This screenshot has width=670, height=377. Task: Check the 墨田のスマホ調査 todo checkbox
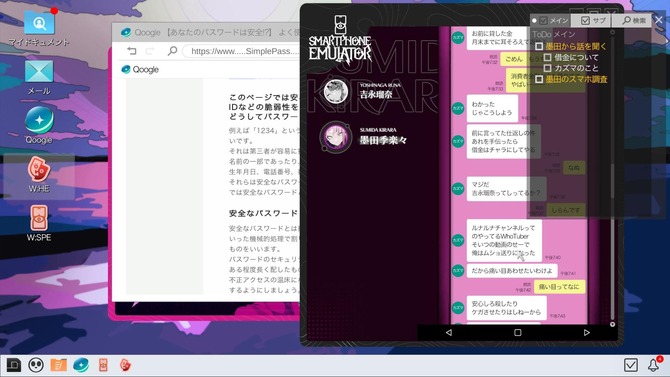(539, 79)
